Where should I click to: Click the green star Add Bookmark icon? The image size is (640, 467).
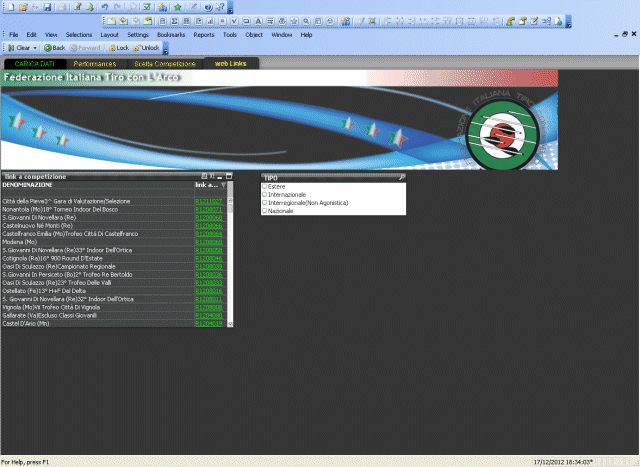coord(178,7)
